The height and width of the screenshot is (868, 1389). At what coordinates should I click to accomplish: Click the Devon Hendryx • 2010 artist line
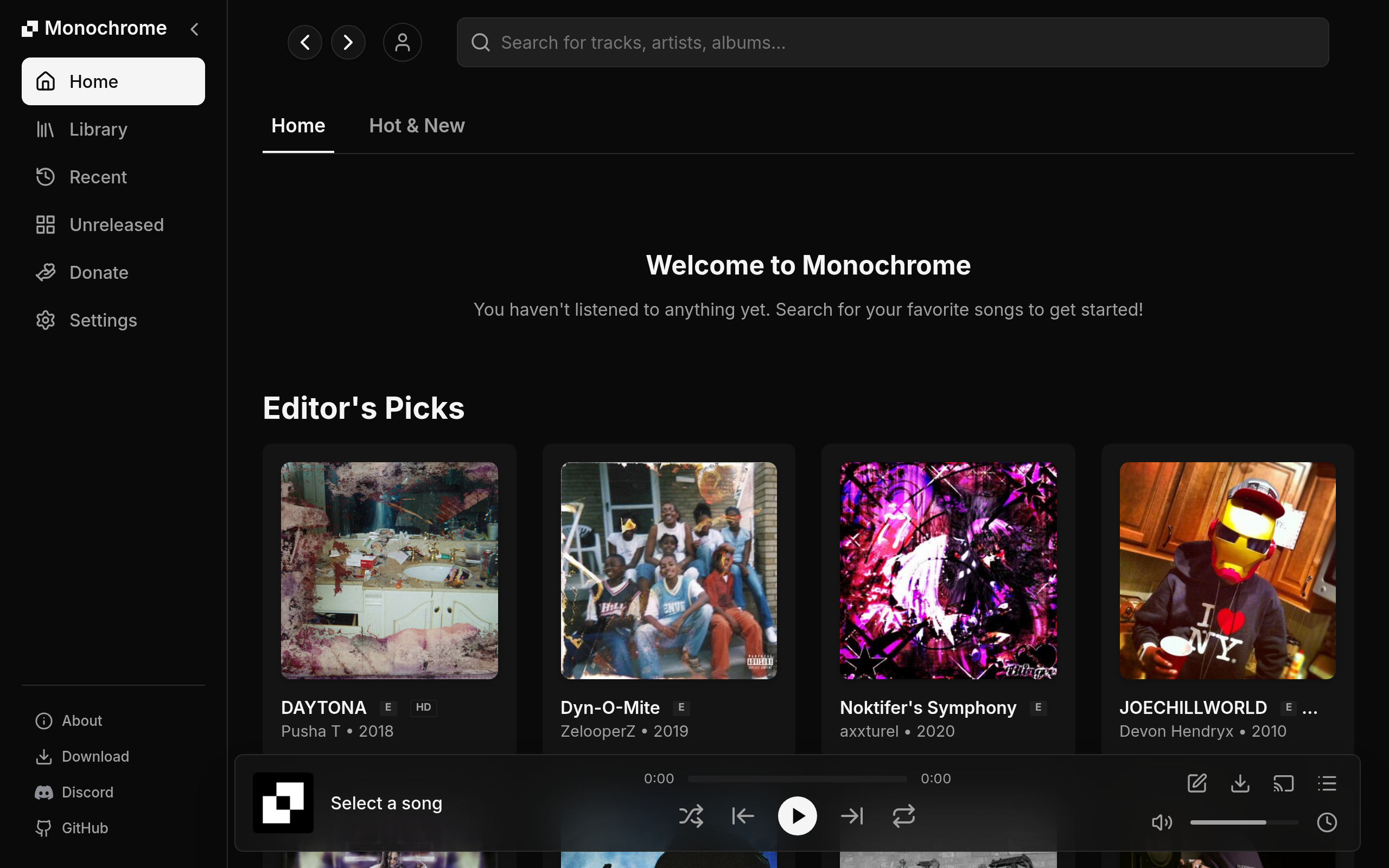[x=1203, y=731]
